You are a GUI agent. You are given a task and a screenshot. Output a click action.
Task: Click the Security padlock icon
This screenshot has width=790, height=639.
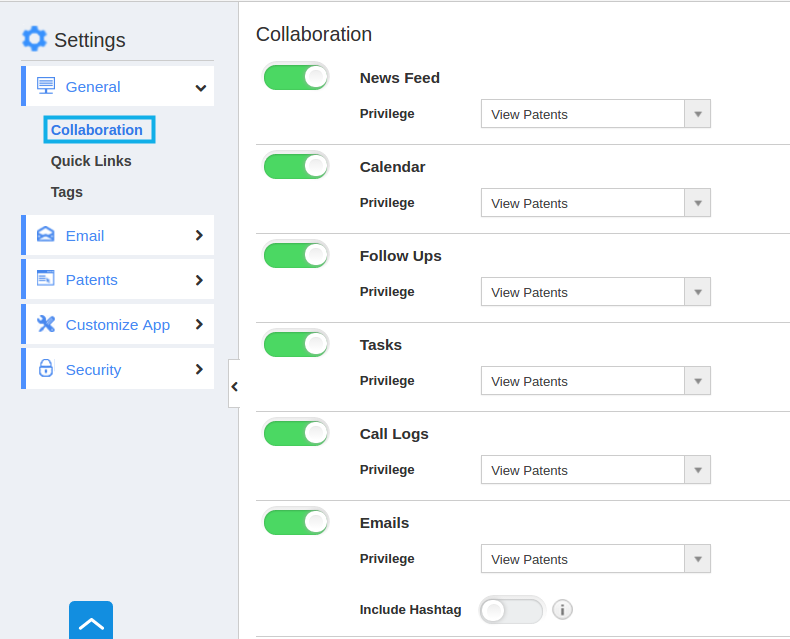coord(46,368)
